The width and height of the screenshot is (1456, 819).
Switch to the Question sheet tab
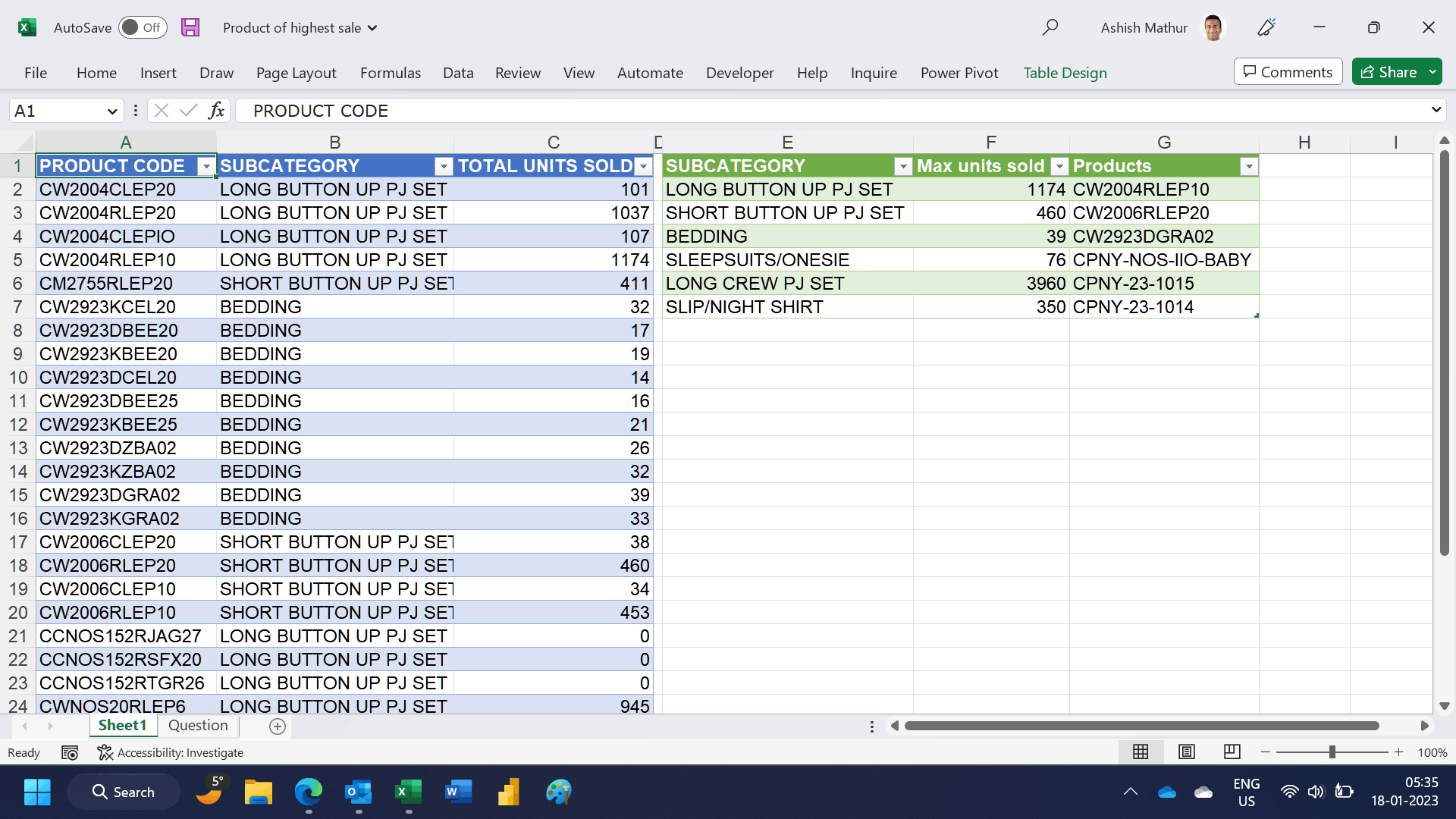(x=198, y=725)
